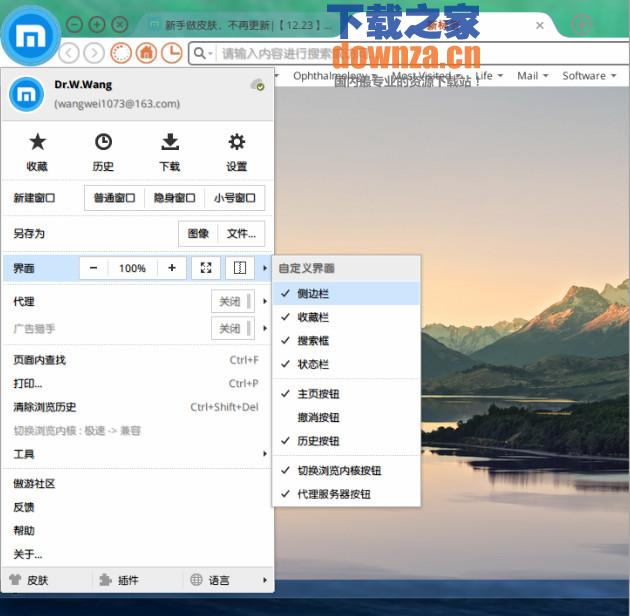The image size is (630, 616).
Task: Open search engine dropdown arrow
Action: click(210, 53)
